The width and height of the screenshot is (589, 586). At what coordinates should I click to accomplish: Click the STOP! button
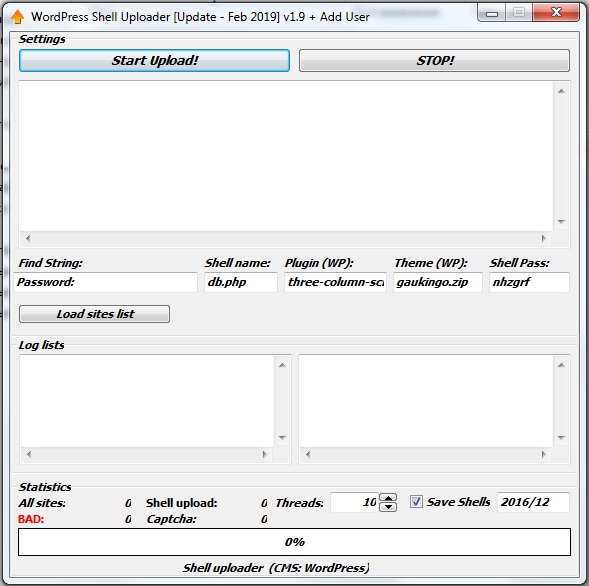[x=434, y=60]
